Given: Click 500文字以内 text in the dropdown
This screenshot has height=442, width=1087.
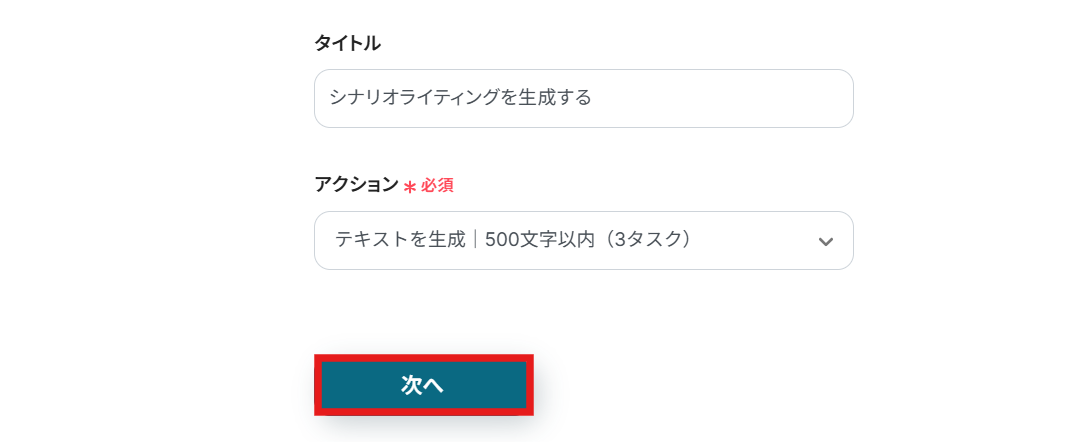Looking at the screenshot, I should [x=534, y=240].
